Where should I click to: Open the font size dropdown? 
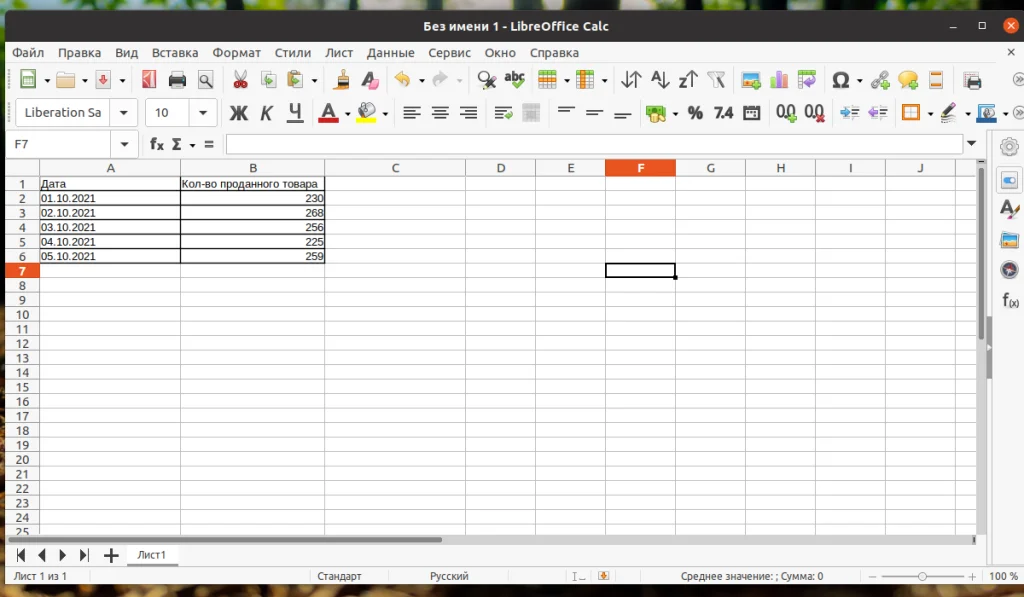click(202, 113)
